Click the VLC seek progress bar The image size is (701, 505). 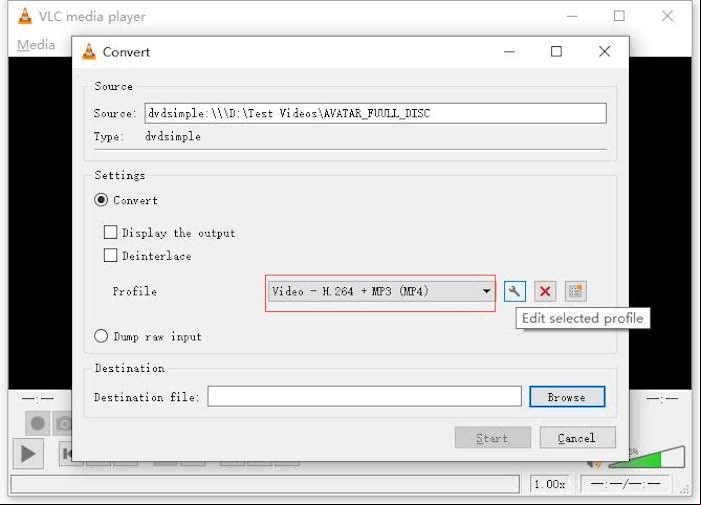[265, 484]
